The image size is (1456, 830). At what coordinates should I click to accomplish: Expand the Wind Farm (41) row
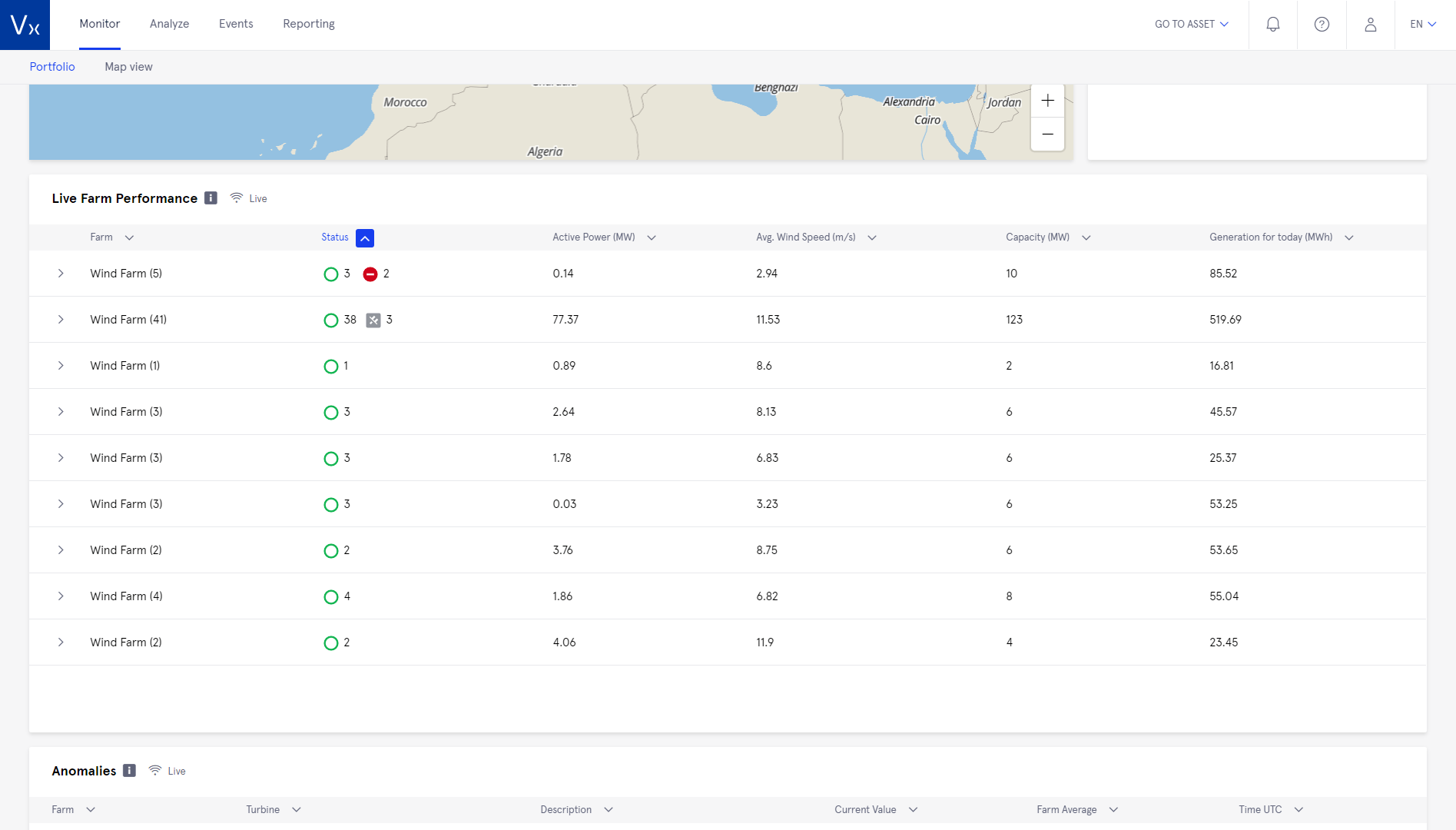point(61,320)
